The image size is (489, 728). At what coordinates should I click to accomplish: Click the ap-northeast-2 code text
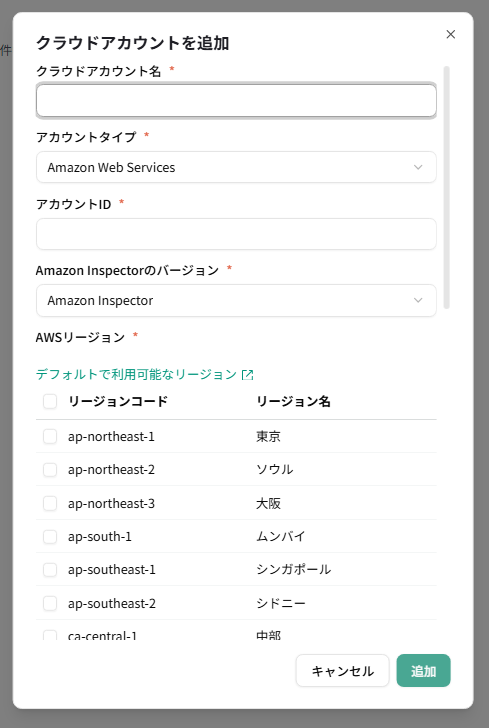pos(111,470)
